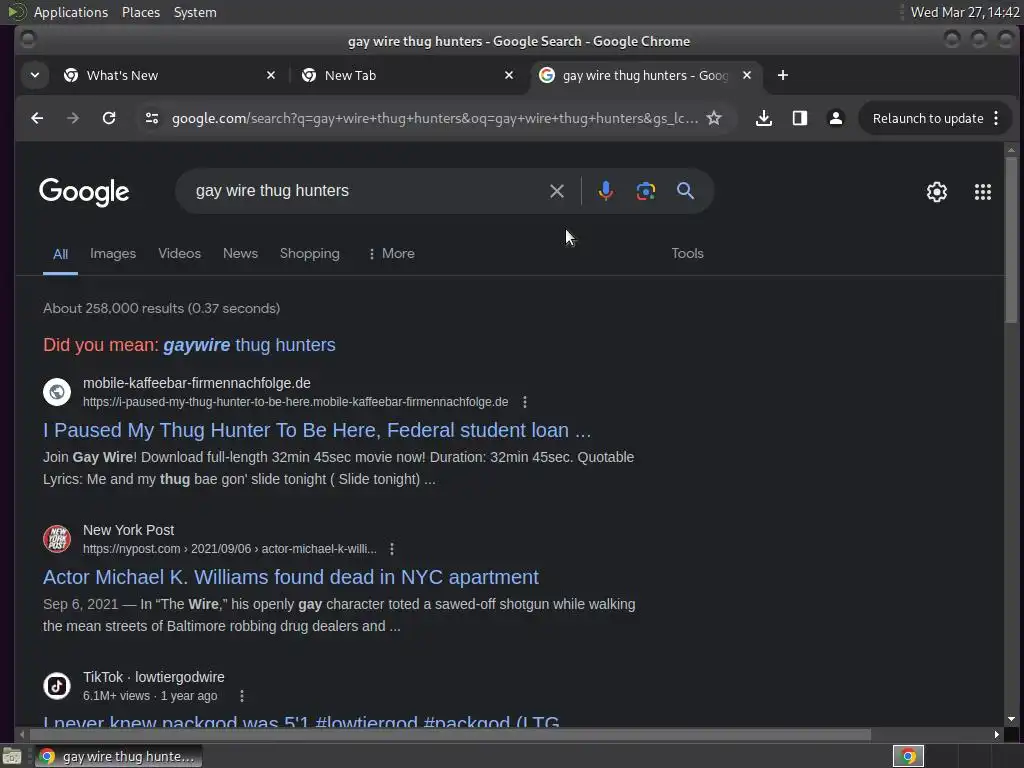Click Relaunch to update button
The image size is (1024, 768).
[x=927, y=118]
